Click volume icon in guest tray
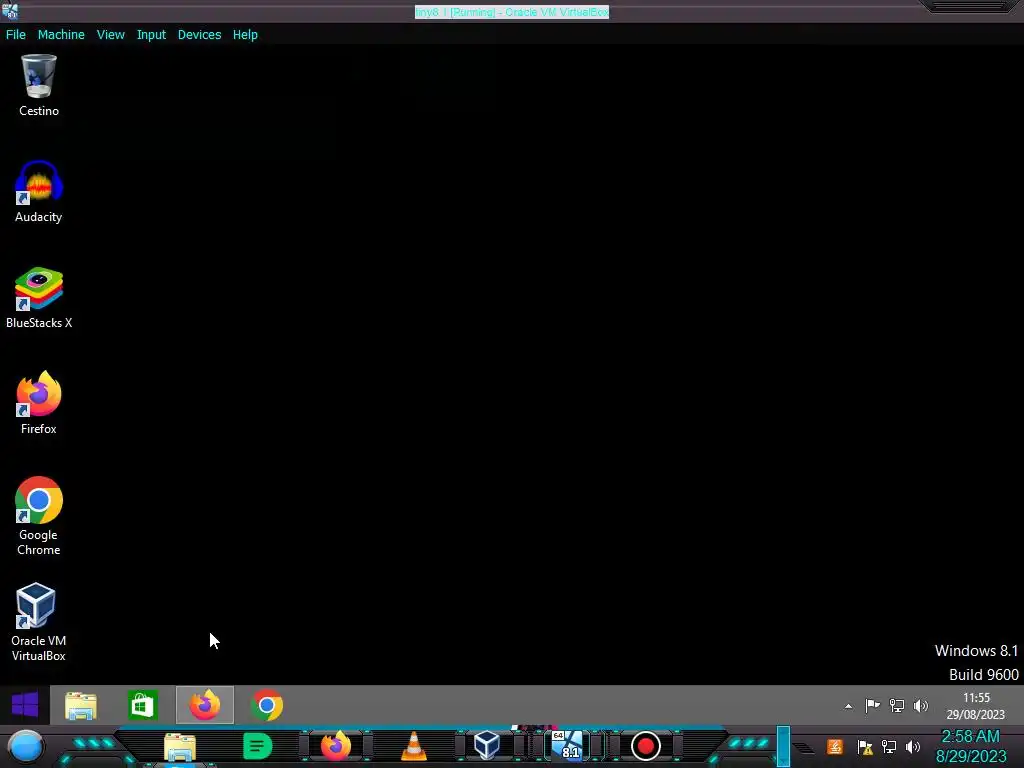Viewport: 1024px width, 768px height. (921, 705)
